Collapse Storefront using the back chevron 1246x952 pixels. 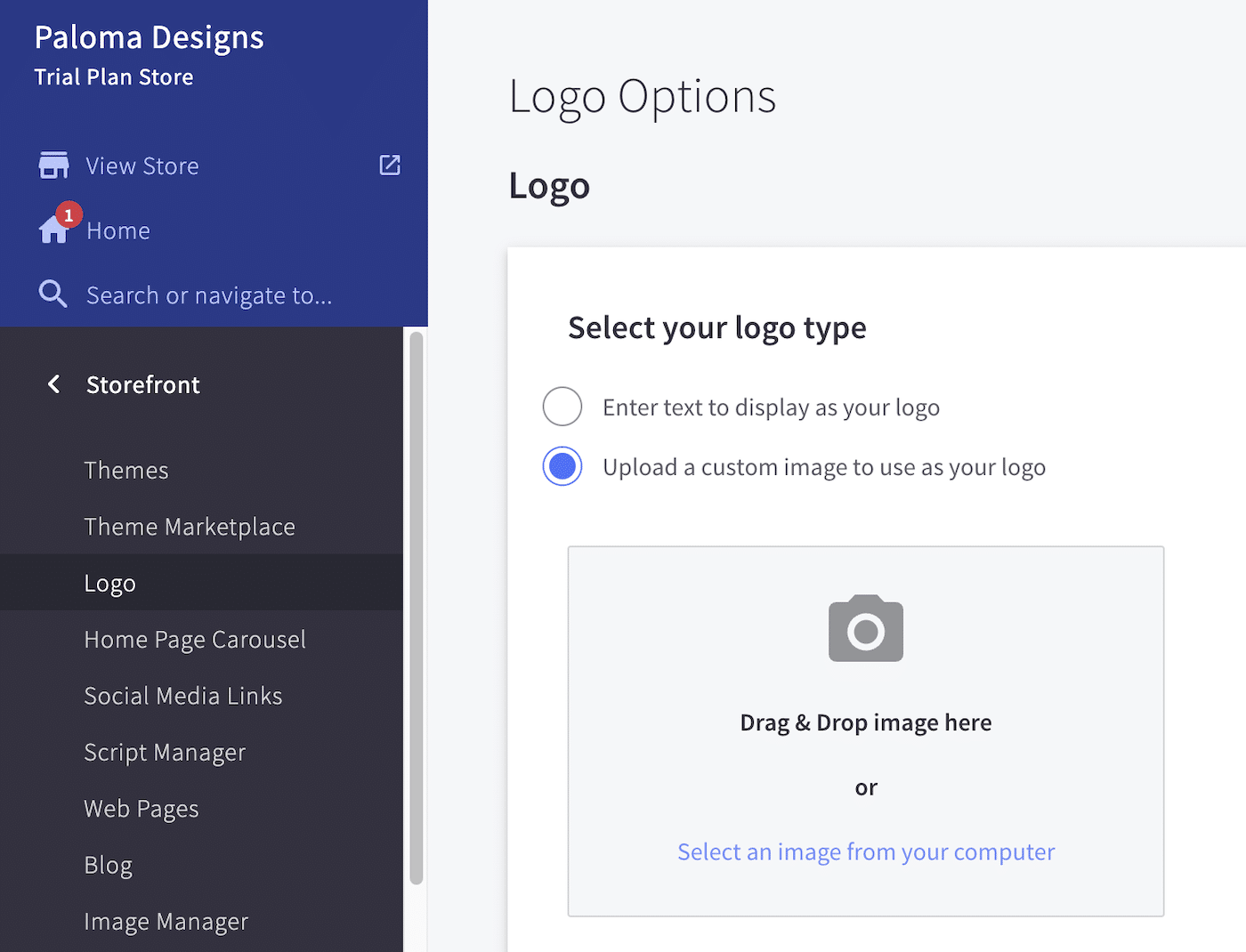(x=53, y=384)
